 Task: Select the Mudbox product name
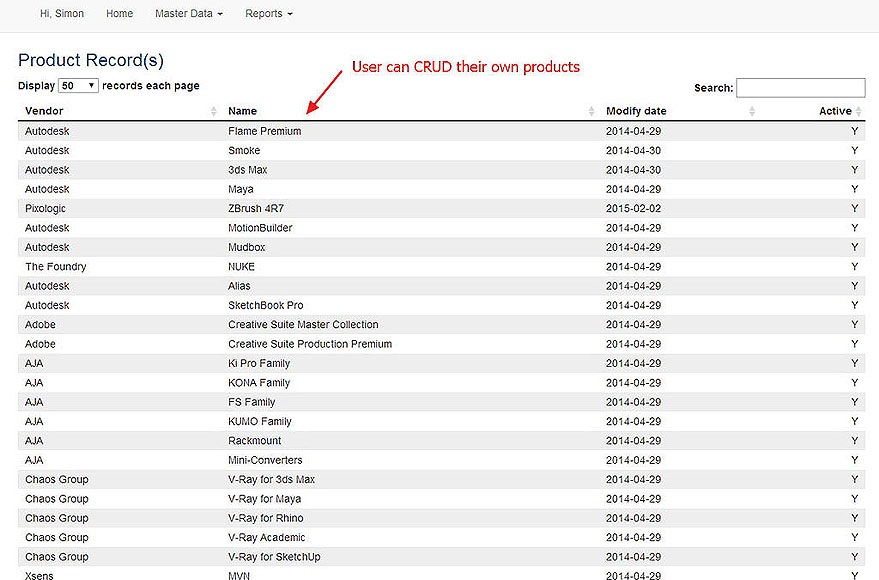tap(247, 247)
